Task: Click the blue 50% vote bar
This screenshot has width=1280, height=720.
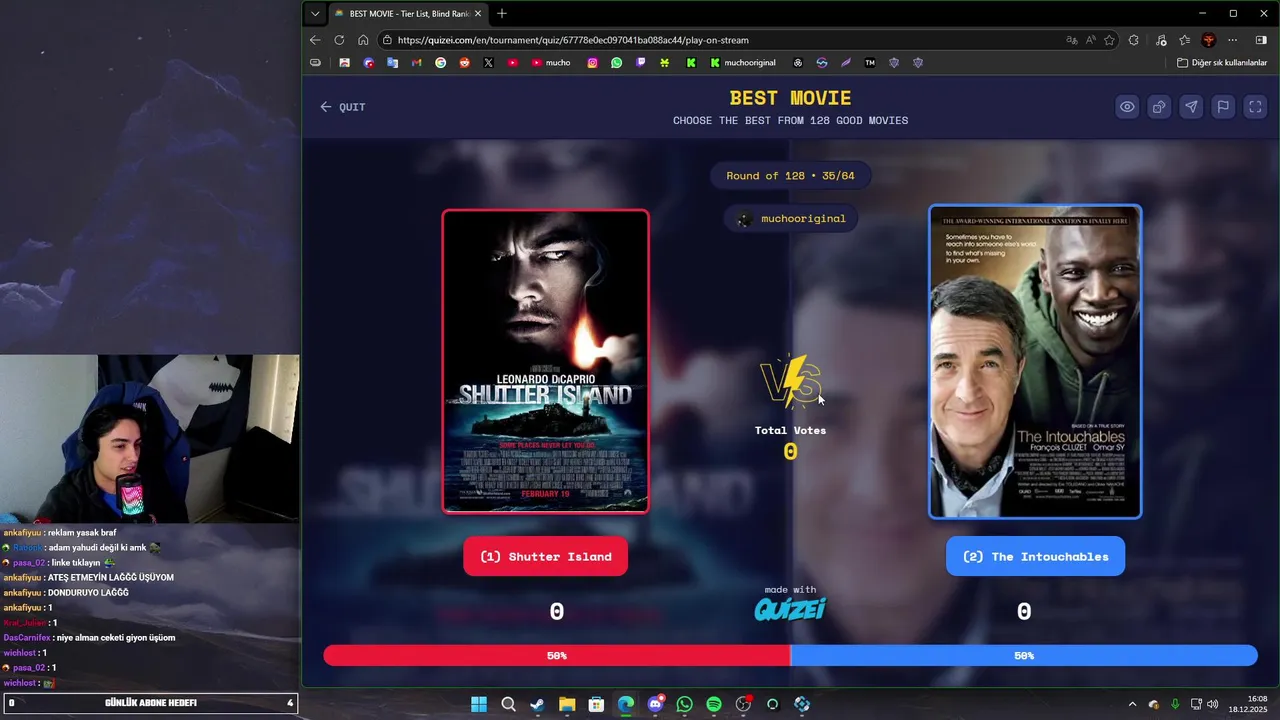Action: click(x=1024, y=656)
